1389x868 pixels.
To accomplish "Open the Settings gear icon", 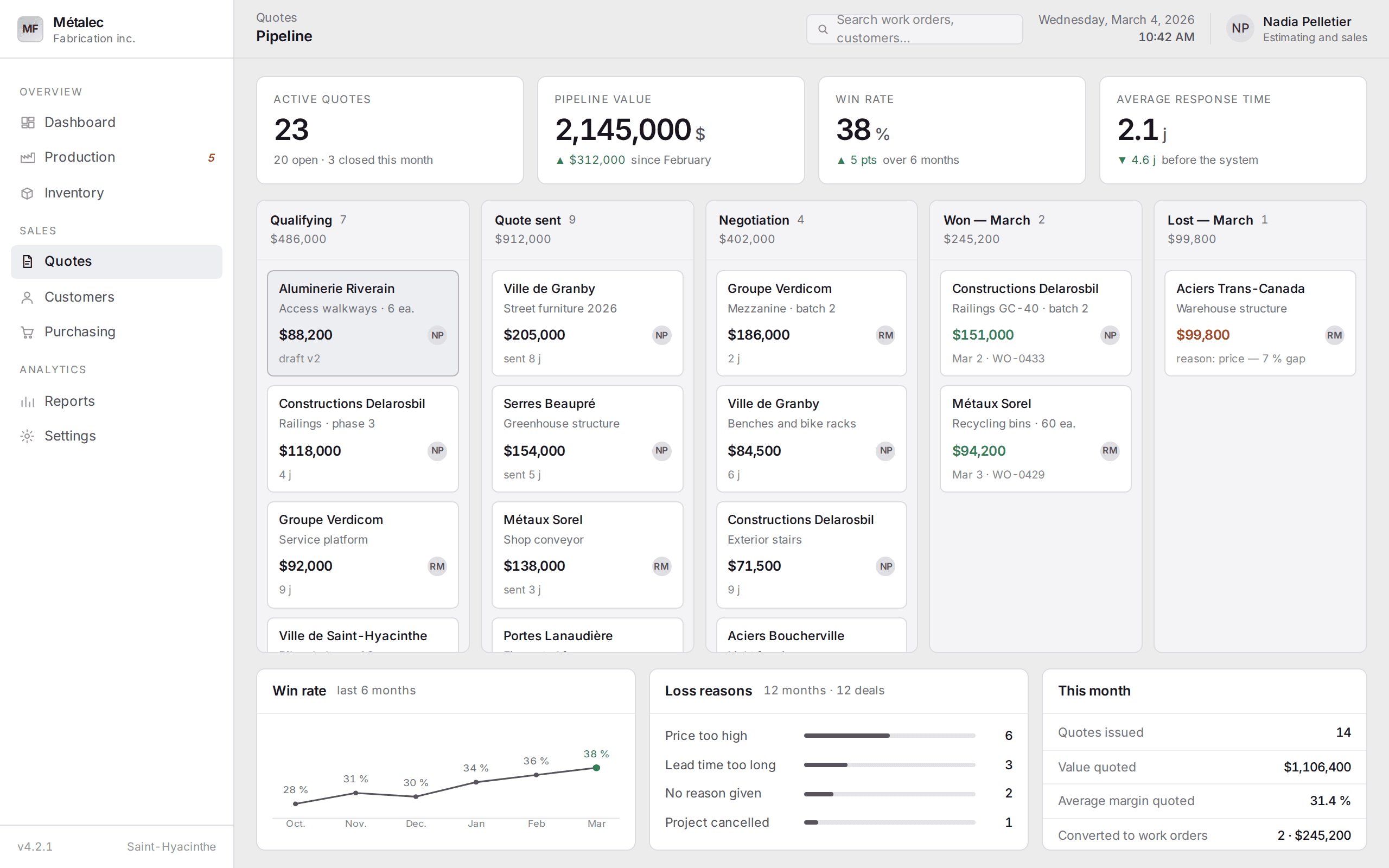I will pos(27,436).
